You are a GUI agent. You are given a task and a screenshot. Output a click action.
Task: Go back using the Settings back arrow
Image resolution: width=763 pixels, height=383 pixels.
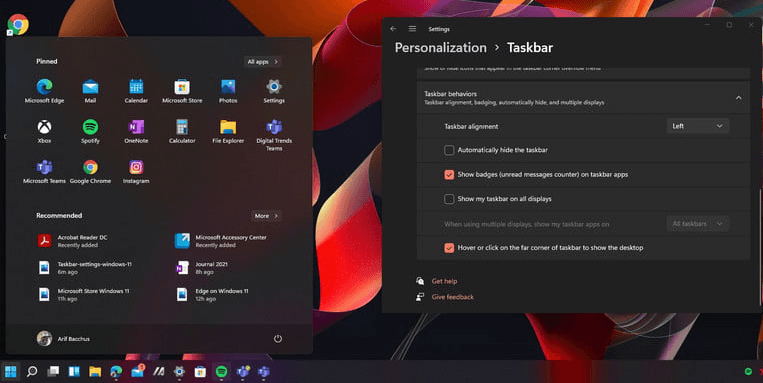click(x=393, y=29)
